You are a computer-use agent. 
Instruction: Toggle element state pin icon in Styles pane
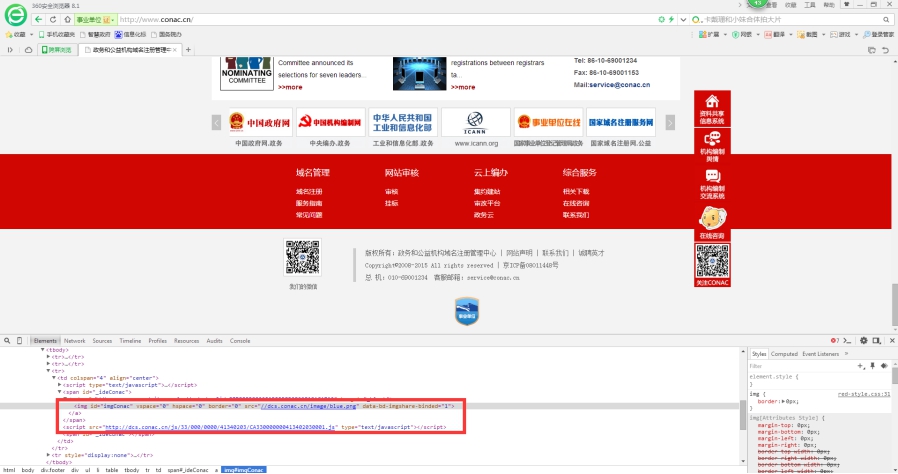[x=872, y=366]
